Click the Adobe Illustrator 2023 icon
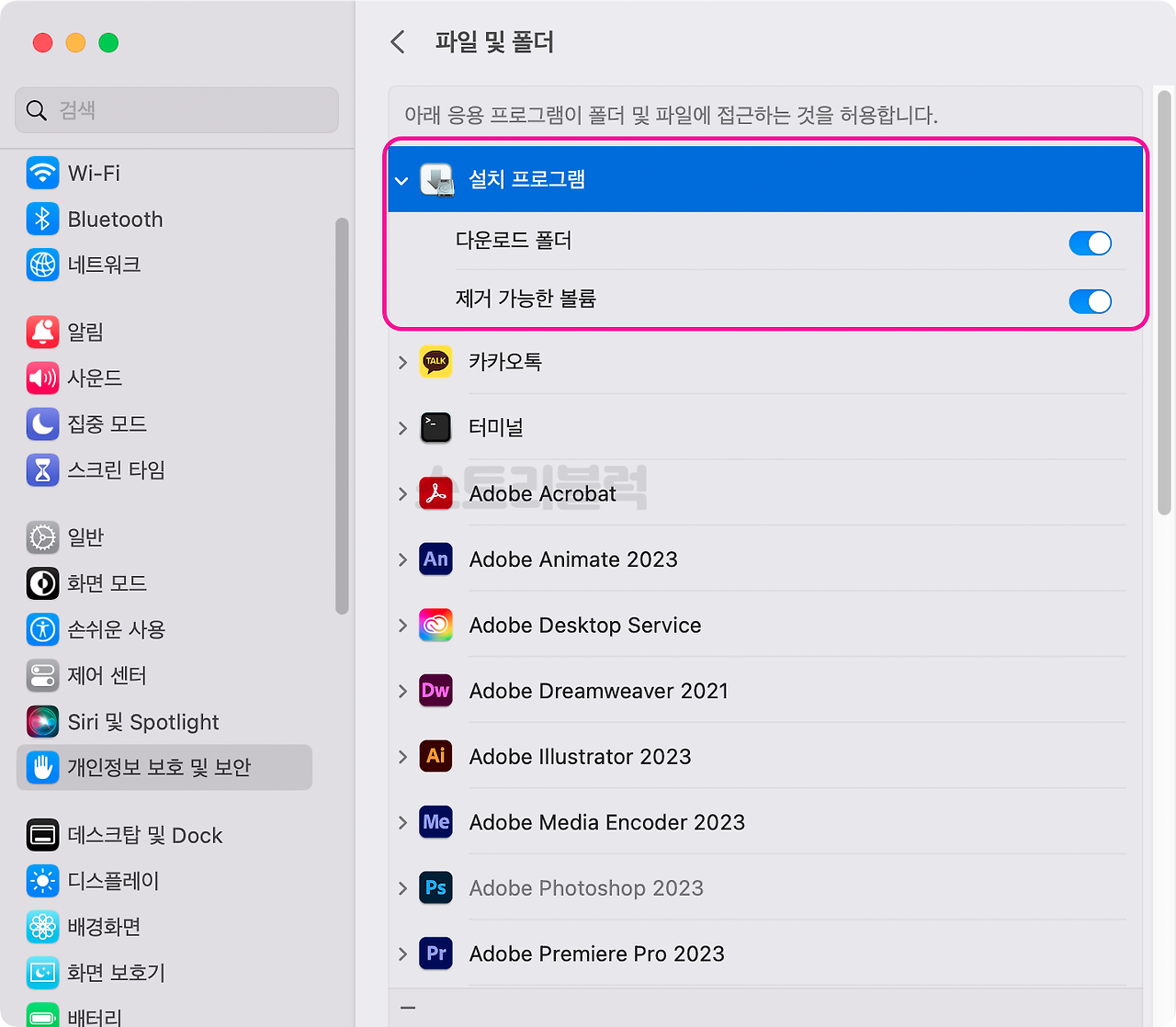Viewport: 1176px width, 1027px height. [x=435, y=756]
